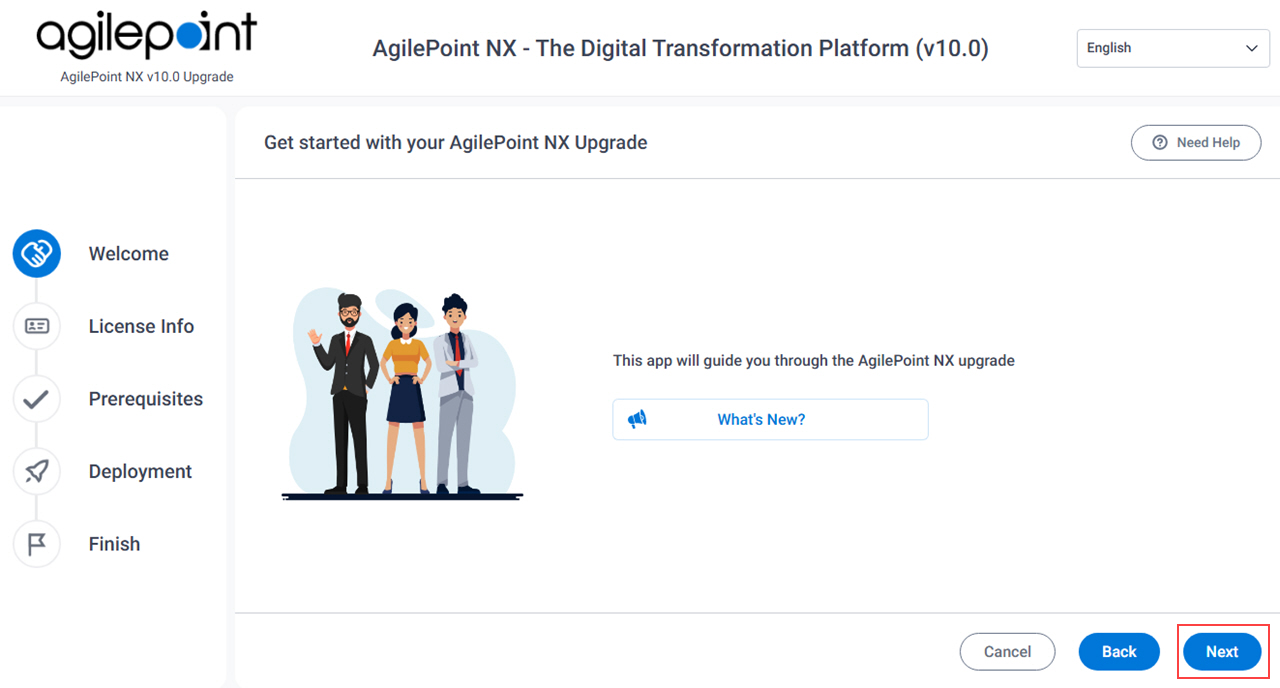The width and height of the screenshot is (1280, 688).
Task: Click 'Get started with your AgilePoint NX Upgrade' heading
Action: (x=456, y=143)
